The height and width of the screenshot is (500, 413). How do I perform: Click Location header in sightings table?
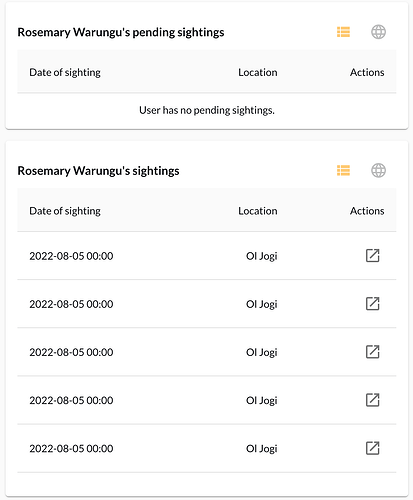(x=258, y=211)
